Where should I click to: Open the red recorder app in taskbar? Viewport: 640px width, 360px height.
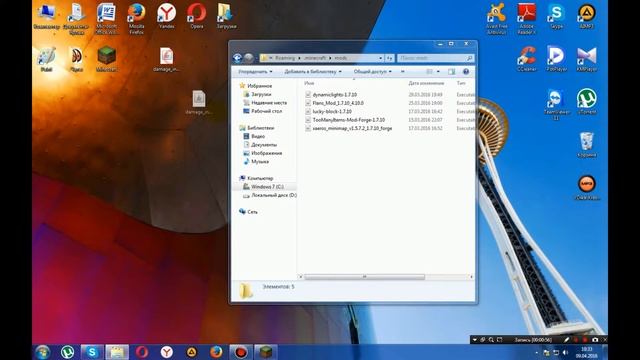pyautogui.click(x=241, y=352)
